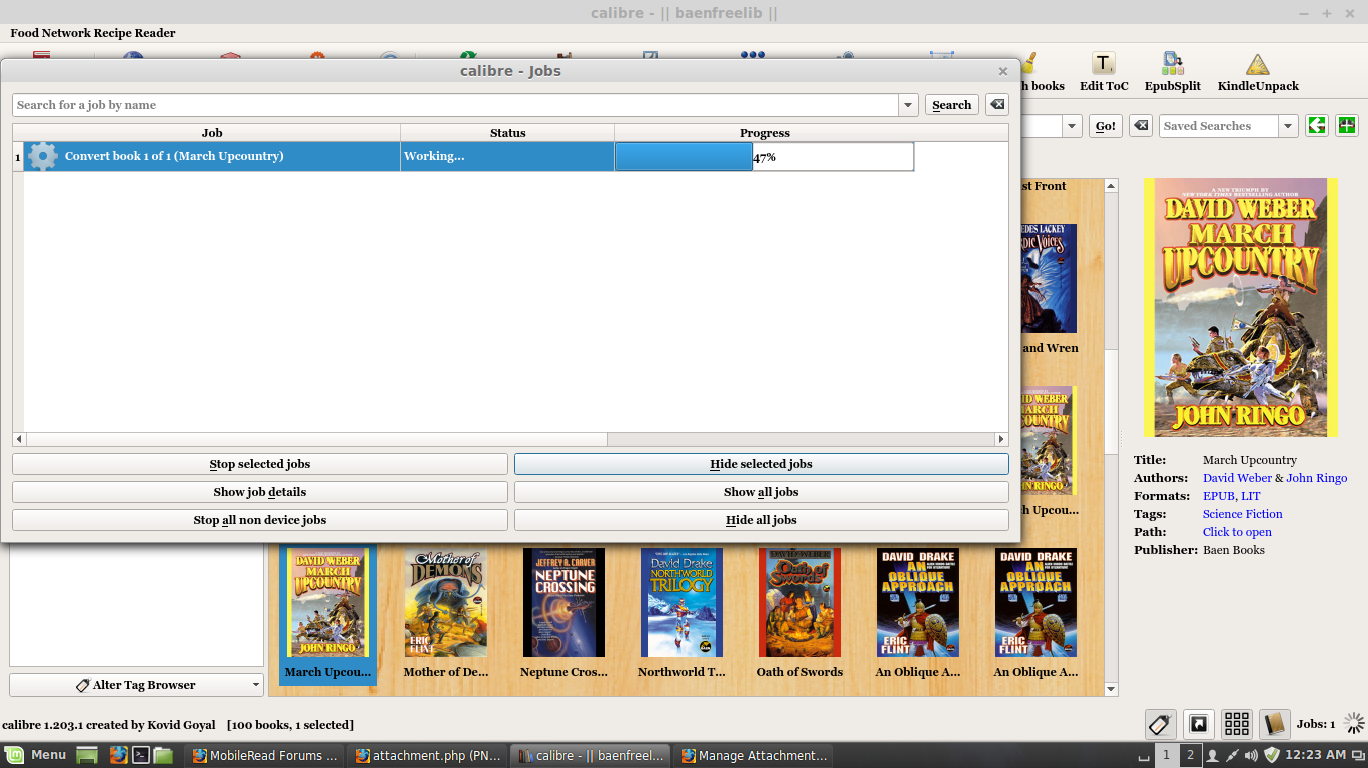Screen dimensions: 1368x768
Task: Toggle the Cover Browser panel button
Action: point(1198,724)
